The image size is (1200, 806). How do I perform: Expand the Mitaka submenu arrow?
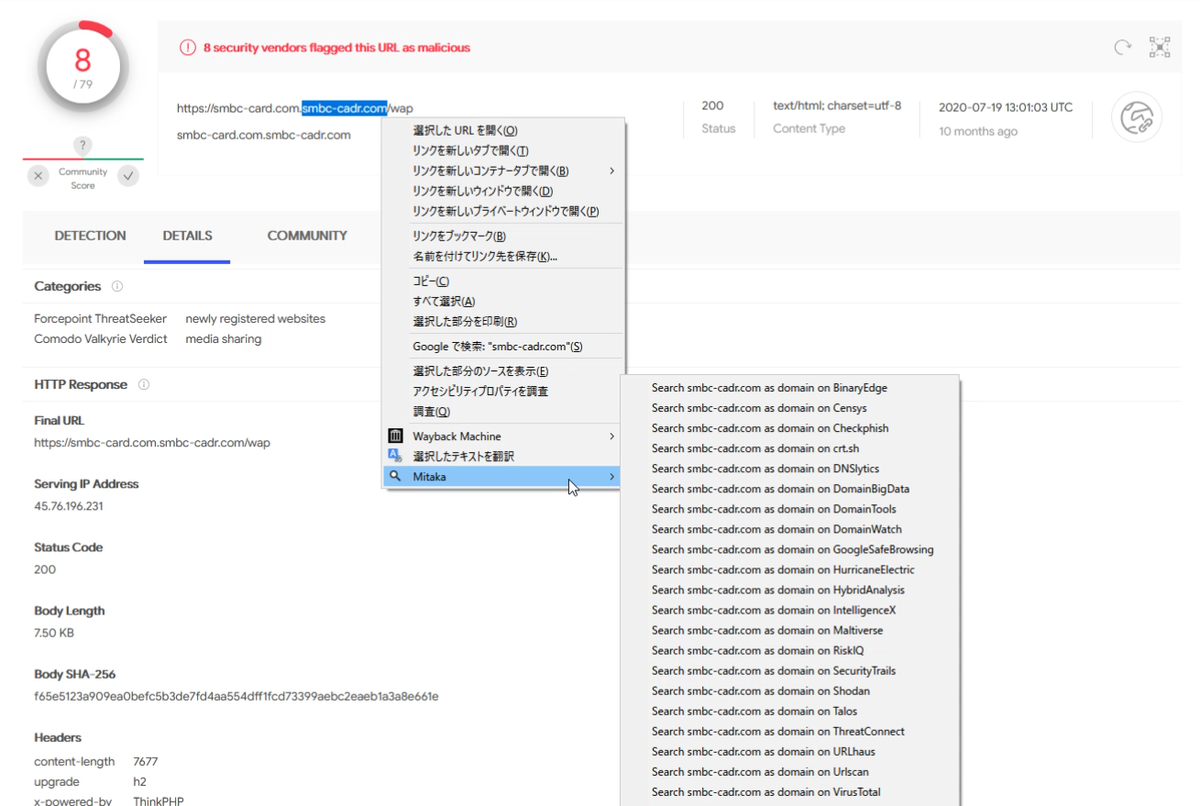click(x=612, y=477)
